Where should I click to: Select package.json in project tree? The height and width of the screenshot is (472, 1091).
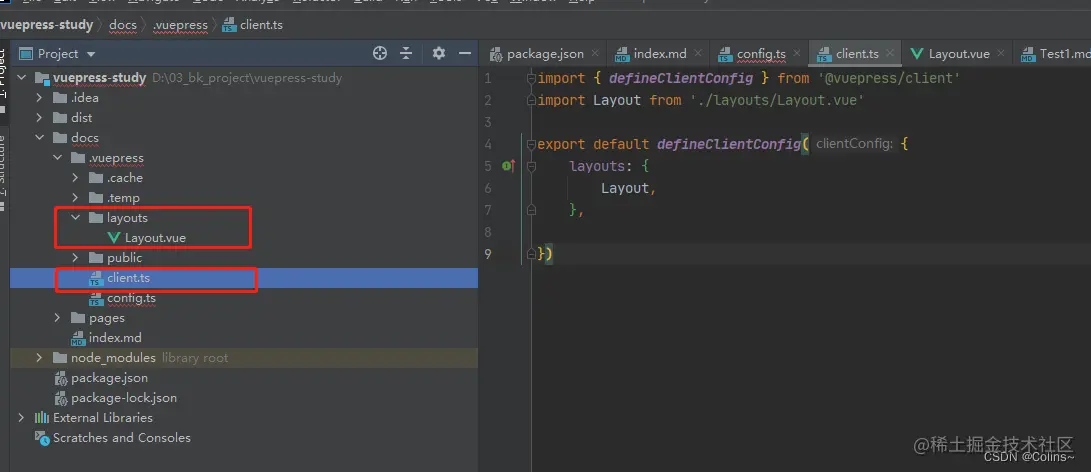(x=109, y=378)
